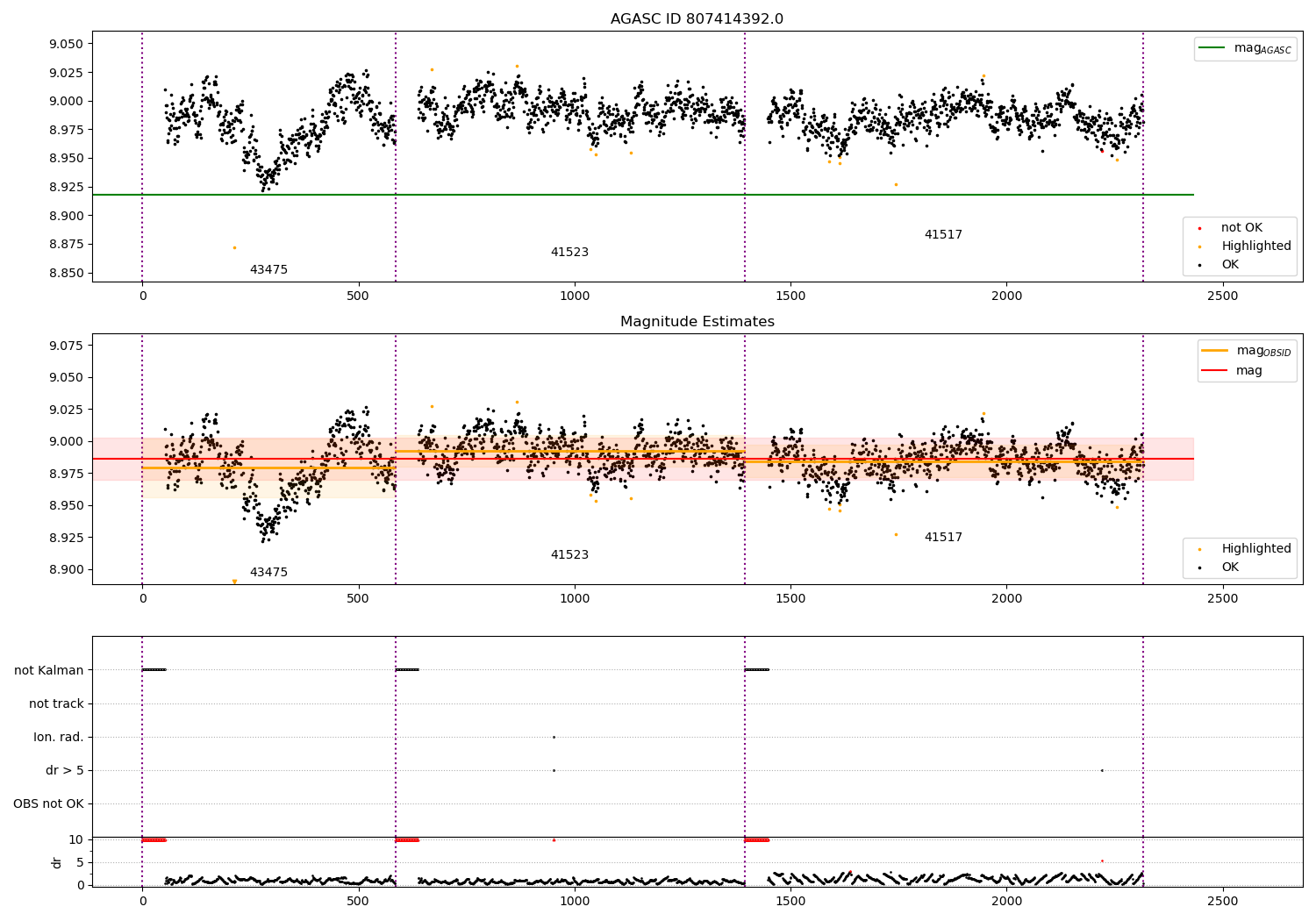Viewport: 1316px width, 921px height.
Task: Click the top plot's 'Highlighted' legend entry
Action: click(x=1245, y=246)
